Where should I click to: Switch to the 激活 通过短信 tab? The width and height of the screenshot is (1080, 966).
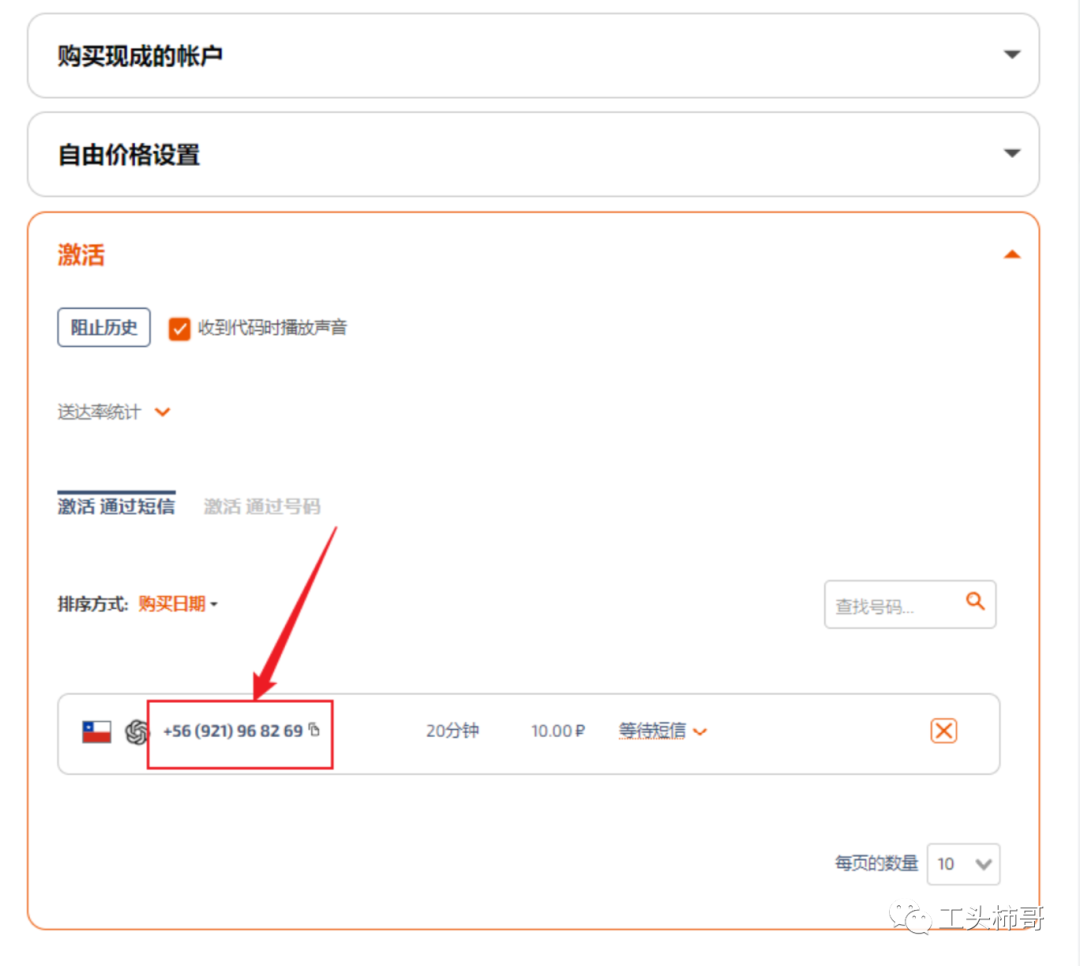(116, 506)
